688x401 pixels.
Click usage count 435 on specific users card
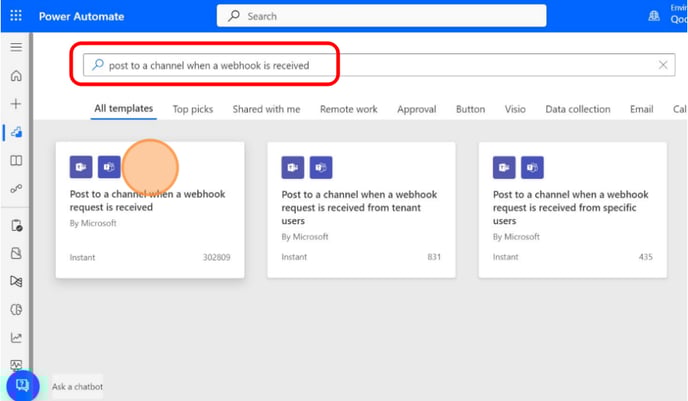645,257
